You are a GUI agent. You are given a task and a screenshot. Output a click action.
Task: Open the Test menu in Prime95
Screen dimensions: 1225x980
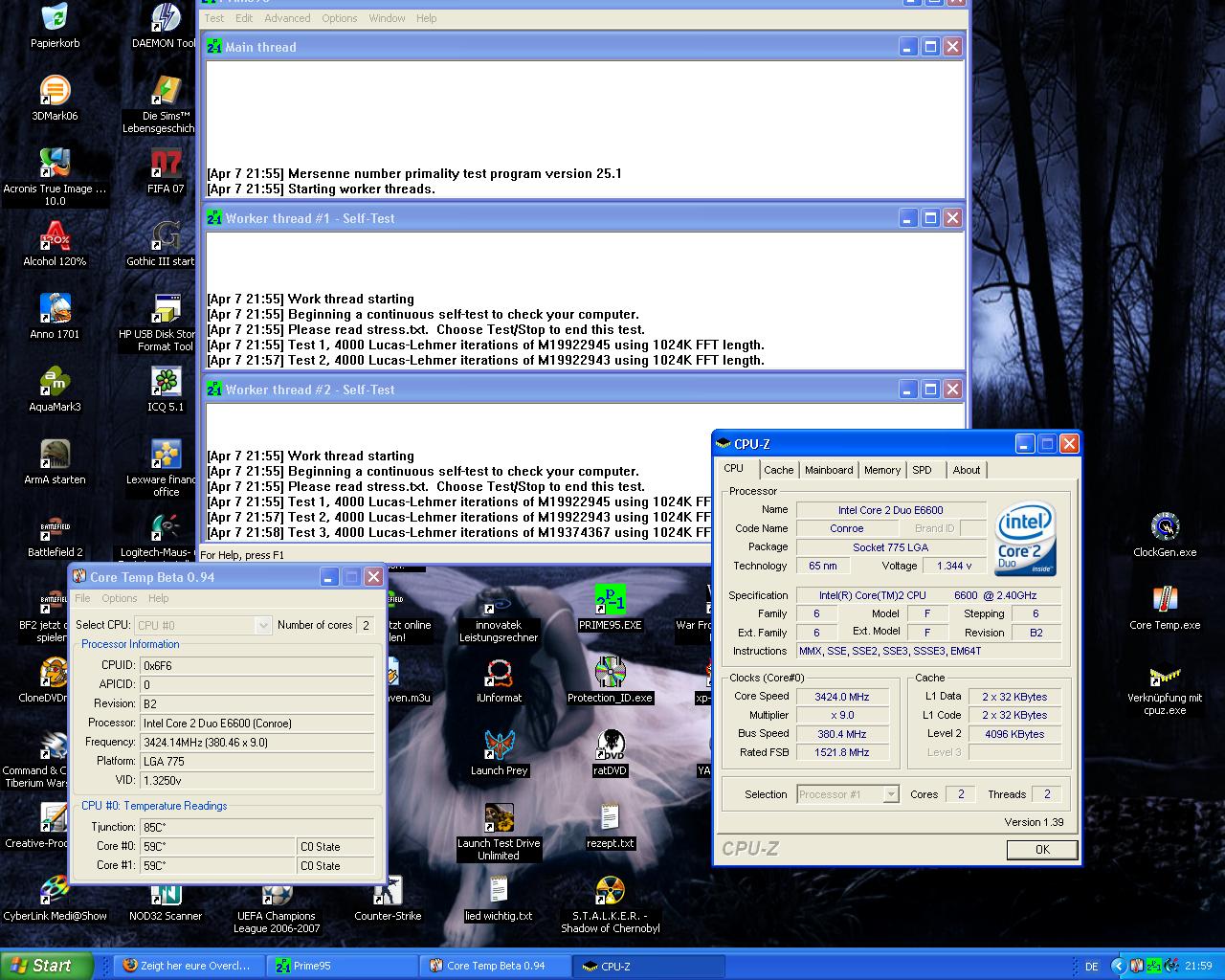click(214, 18)
